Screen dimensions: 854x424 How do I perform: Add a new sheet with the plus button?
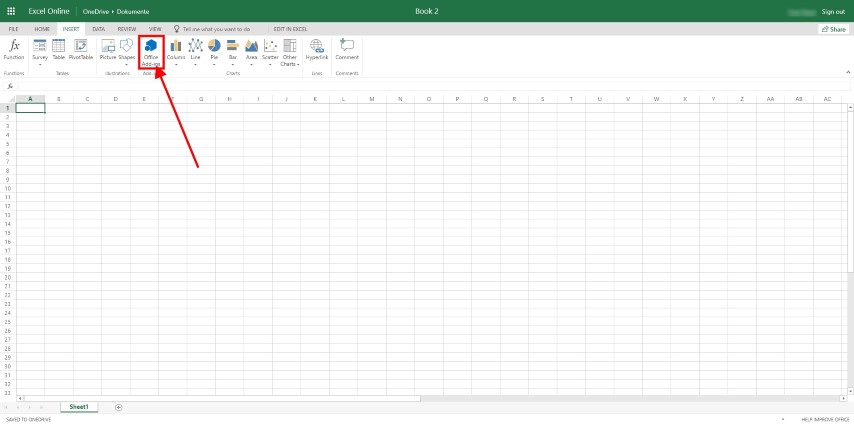pos(118,407)
